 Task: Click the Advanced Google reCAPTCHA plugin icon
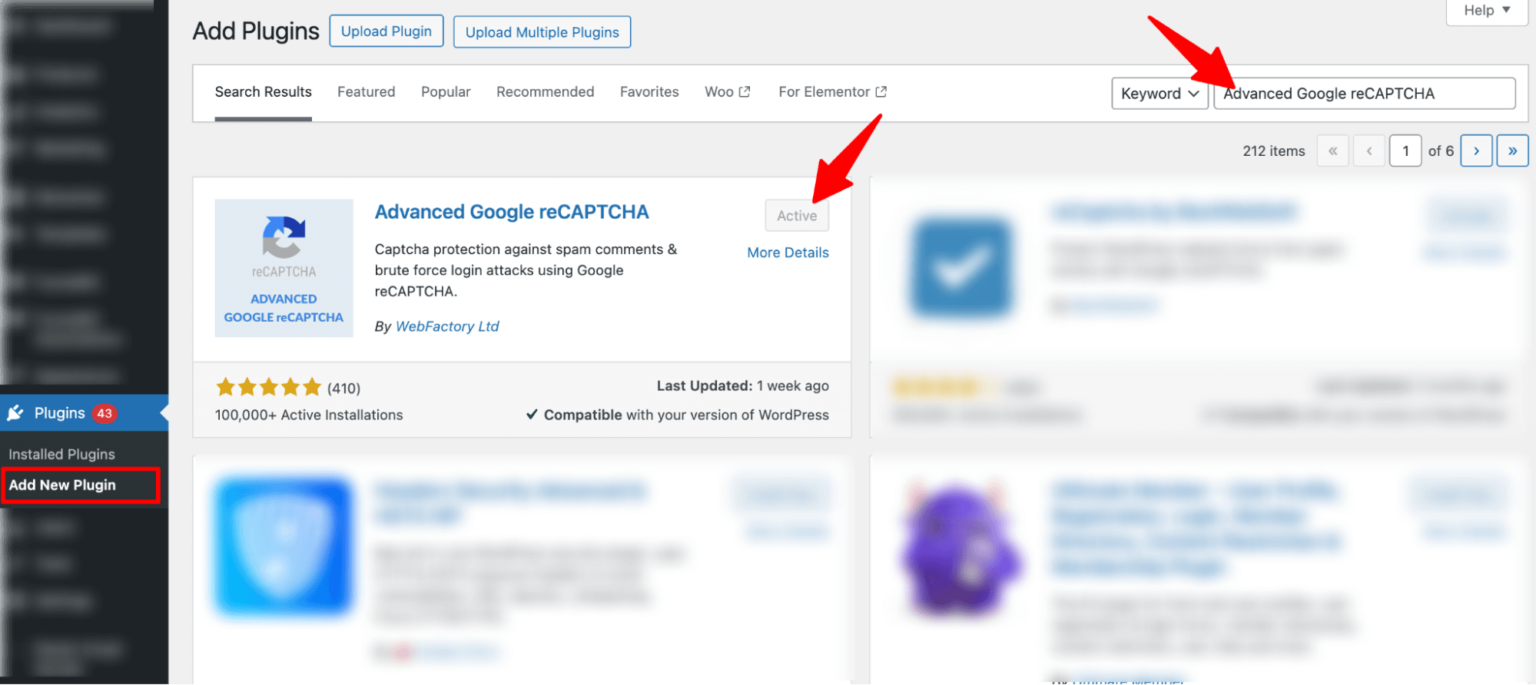(x=283, y=268)
